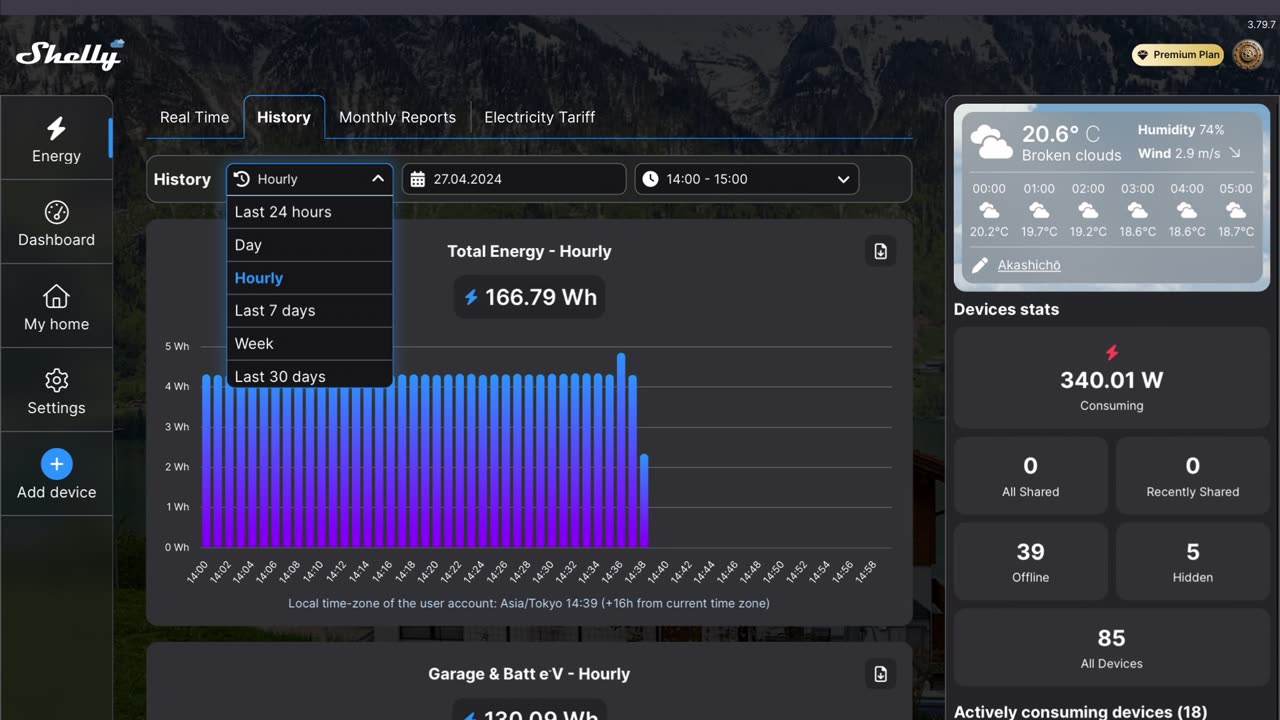Select Last 24 hours option
Viewport: 1280px width, 720px height.
click(x=309, y=212)
